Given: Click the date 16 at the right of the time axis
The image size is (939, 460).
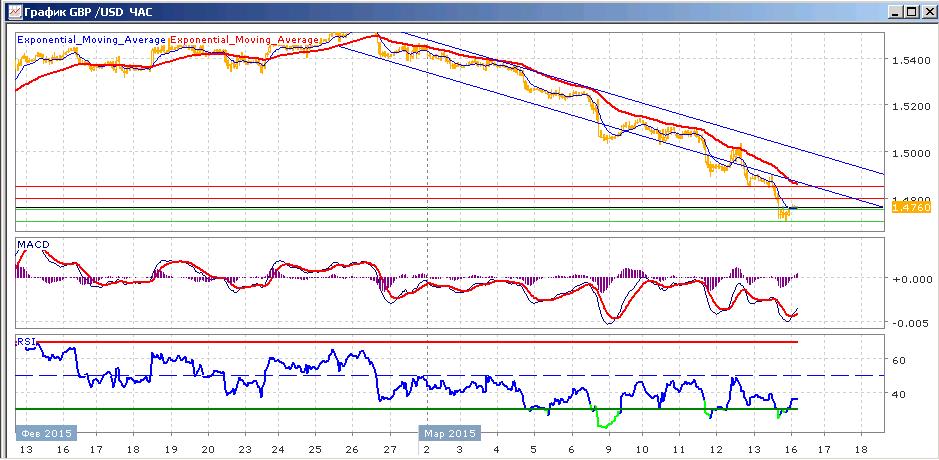Looking at the screenshot, I should [x=791, y=449].
